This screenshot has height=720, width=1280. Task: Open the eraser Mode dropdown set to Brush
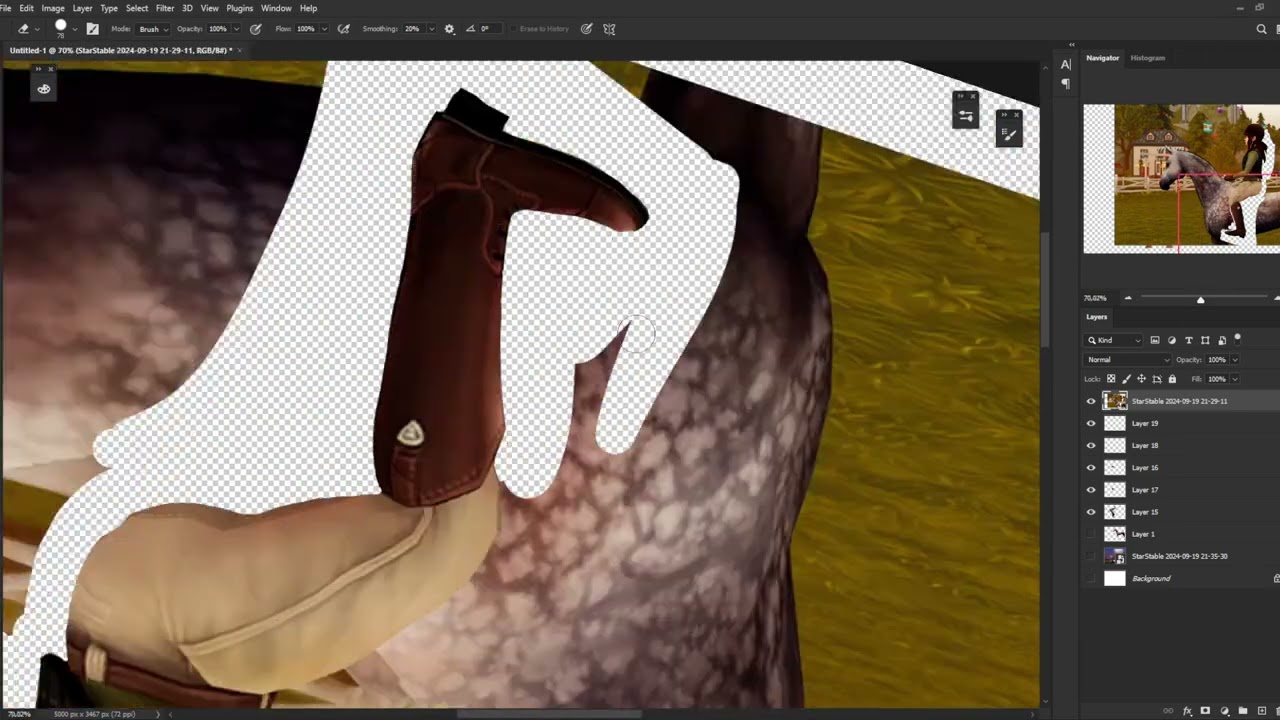[153, 29]
